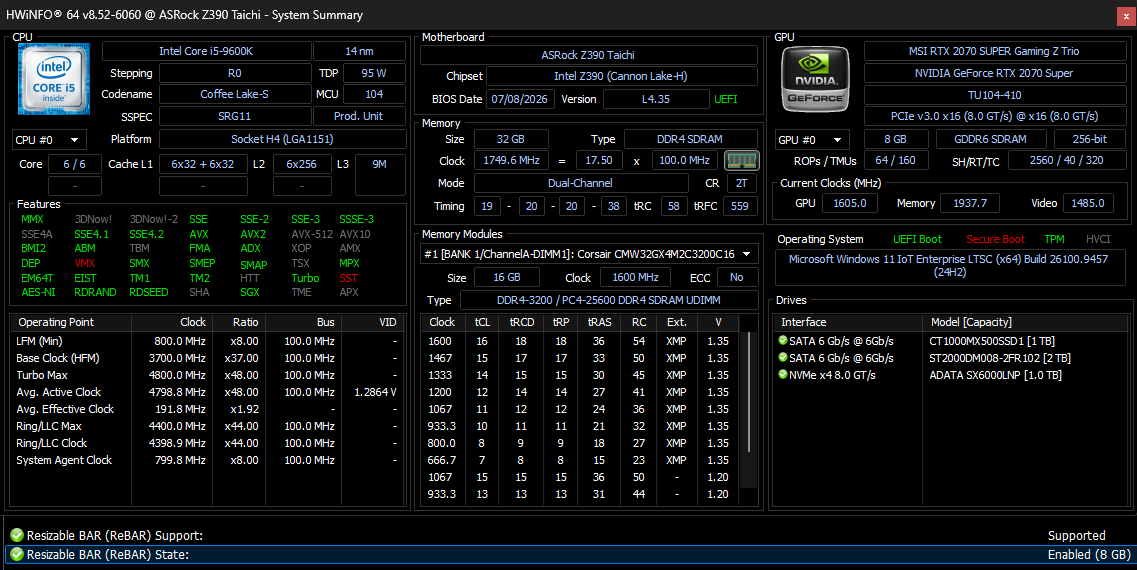
Task: Click the Operating Point column header
Action: (71, 322)
